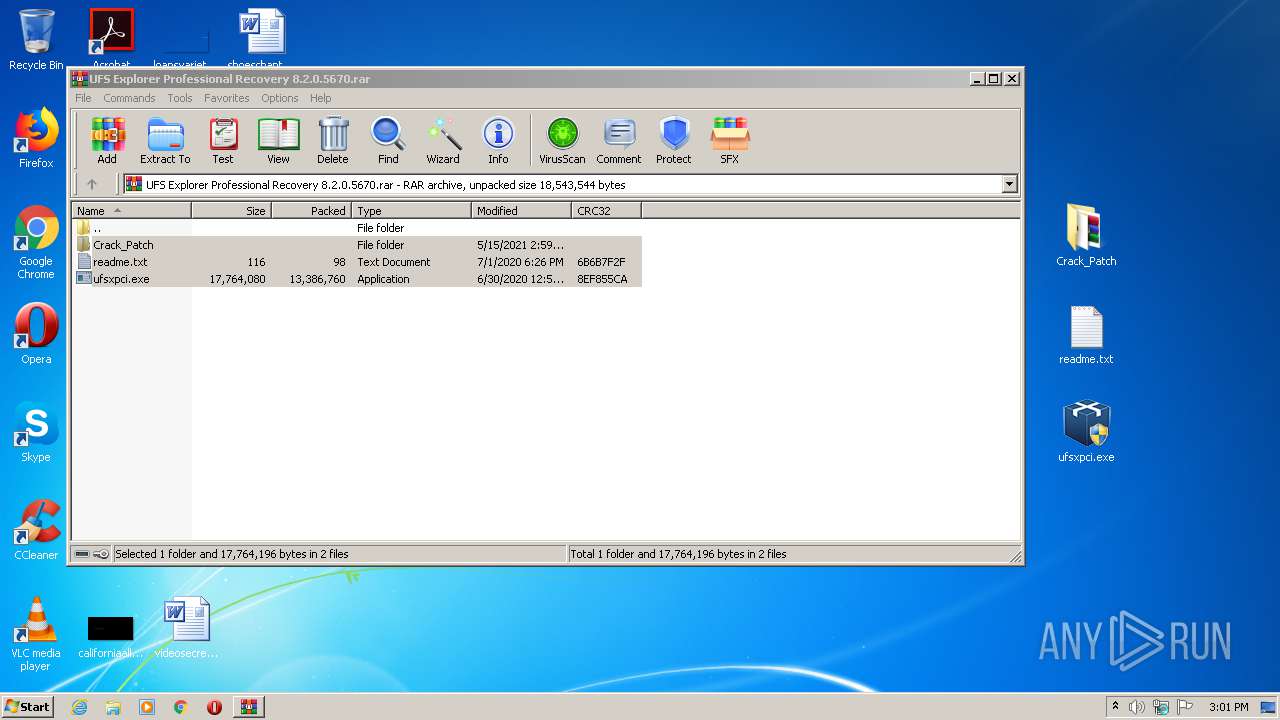Open the Tools menu

[x=180, y=98]
